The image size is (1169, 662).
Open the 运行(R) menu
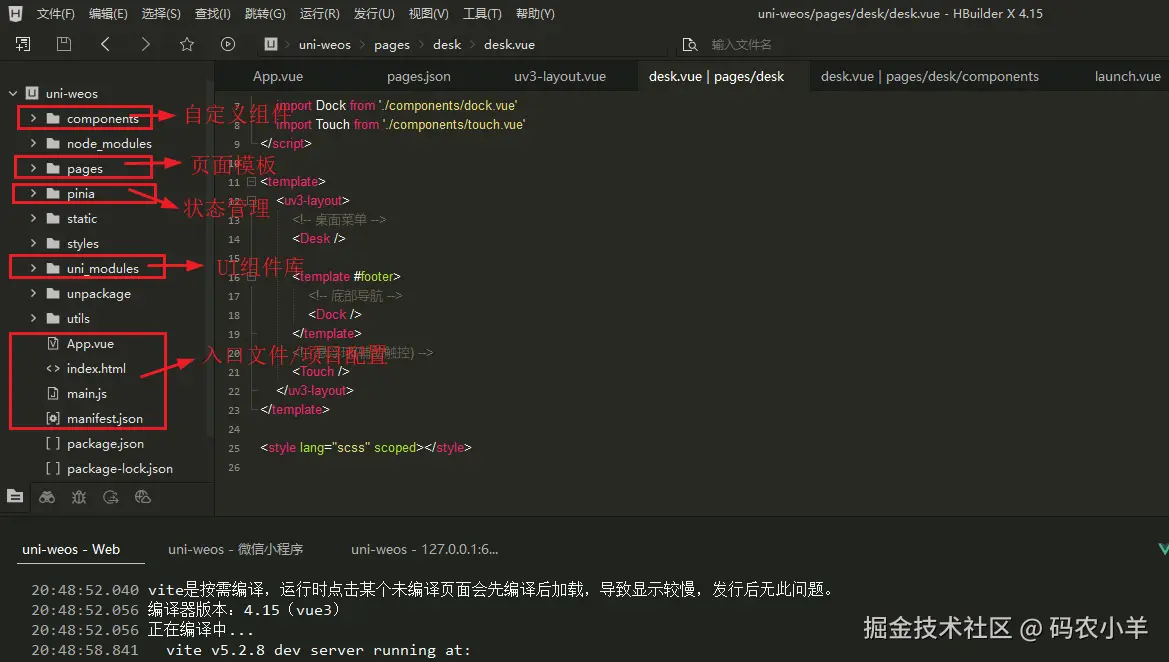319,13
